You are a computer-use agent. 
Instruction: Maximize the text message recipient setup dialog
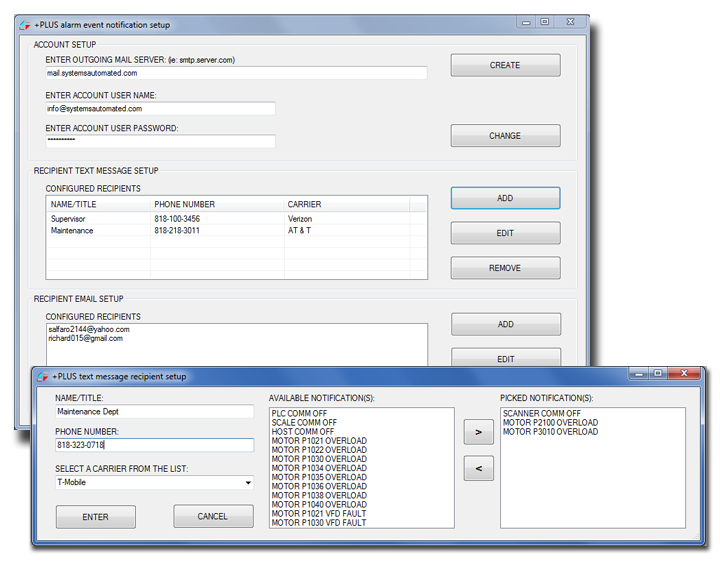(x=658, y=373)
